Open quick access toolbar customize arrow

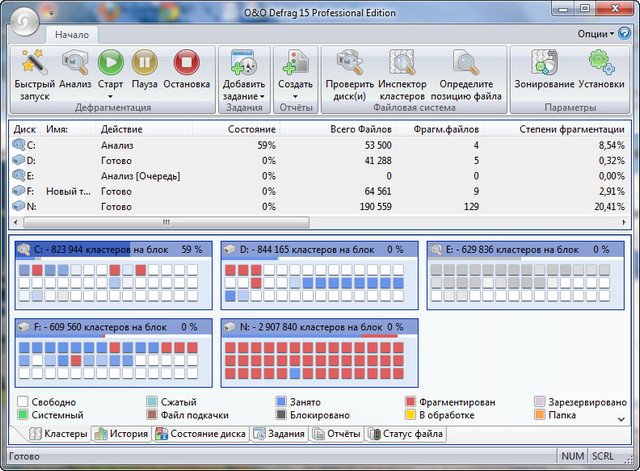pyautogui.click(x=51, y=13)
